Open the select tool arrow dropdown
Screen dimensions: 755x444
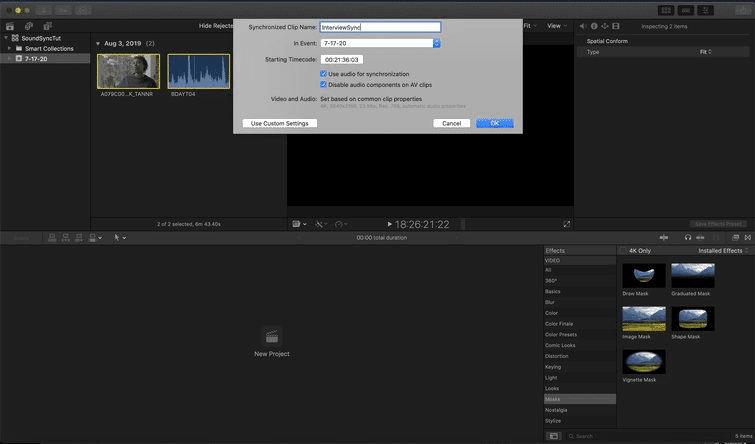click(x=119, y=237)
